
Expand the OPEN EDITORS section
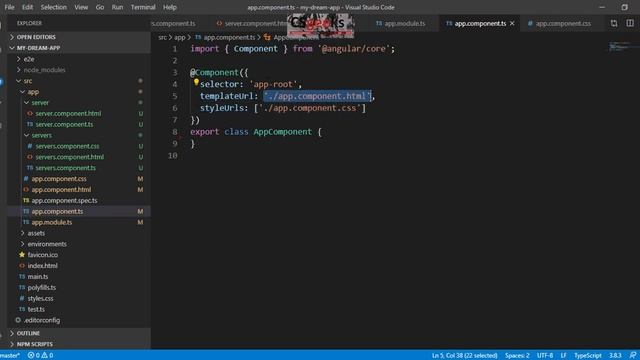tap(79, 37)
